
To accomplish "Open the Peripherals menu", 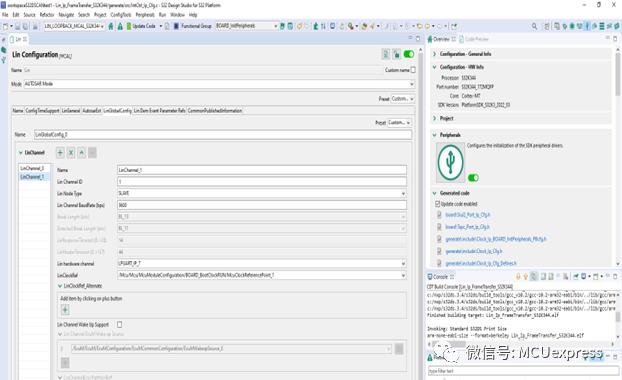I will (145, 15).
